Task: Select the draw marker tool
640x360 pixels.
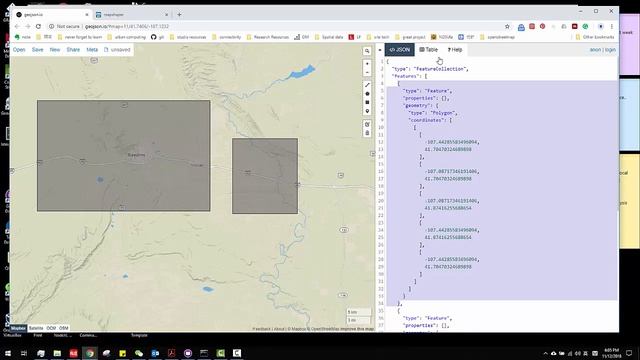Action: click(x=367, y=111)
